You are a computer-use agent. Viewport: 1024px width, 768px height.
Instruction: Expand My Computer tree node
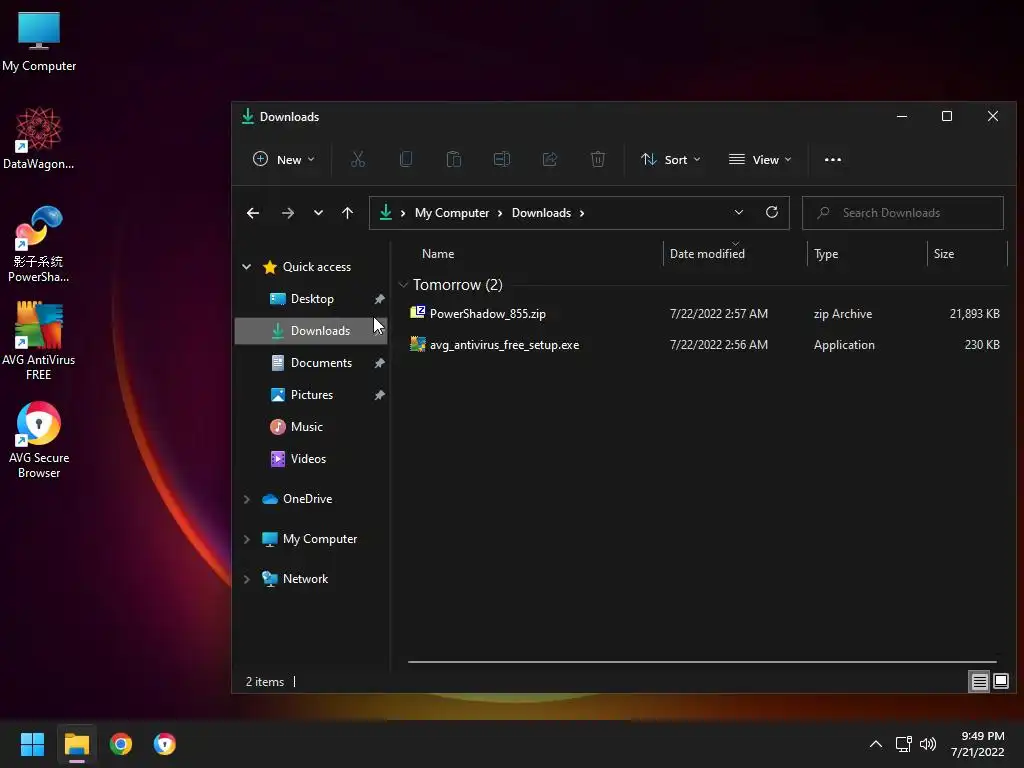point(247,539)
